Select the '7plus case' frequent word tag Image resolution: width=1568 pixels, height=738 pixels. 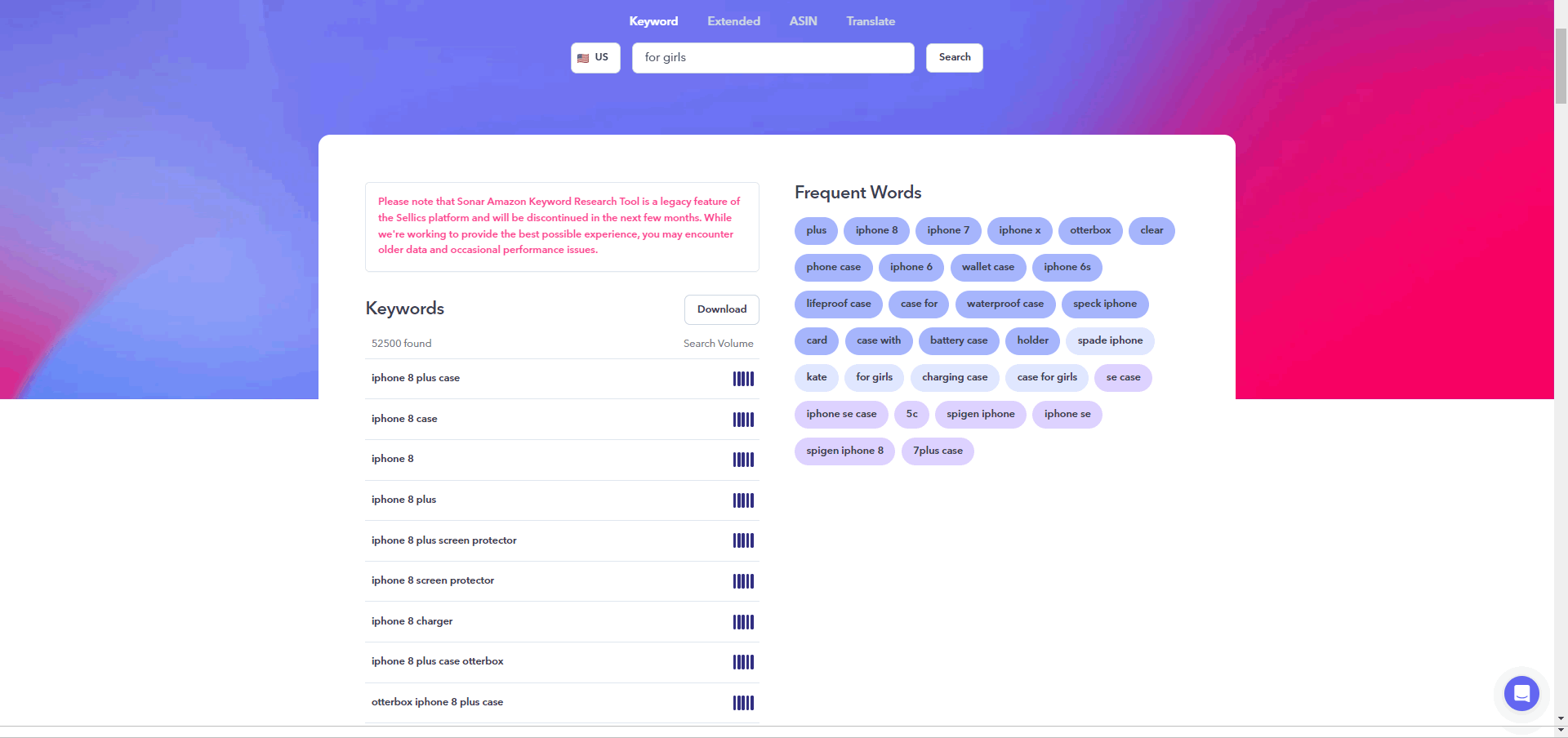tap(938, 451)
